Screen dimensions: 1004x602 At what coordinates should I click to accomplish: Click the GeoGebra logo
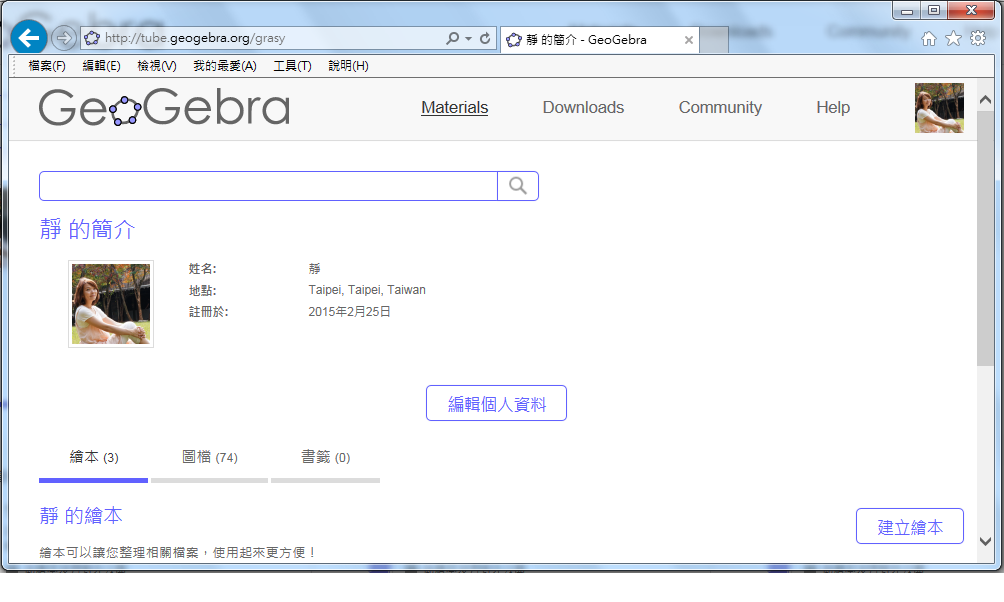(x=165, y=107)
